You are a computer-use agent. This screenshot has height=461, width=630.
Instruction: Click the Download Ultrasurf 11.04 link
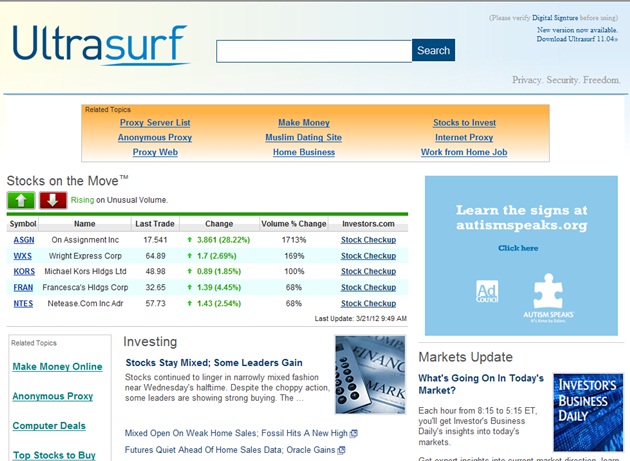[x=577, y=39]
